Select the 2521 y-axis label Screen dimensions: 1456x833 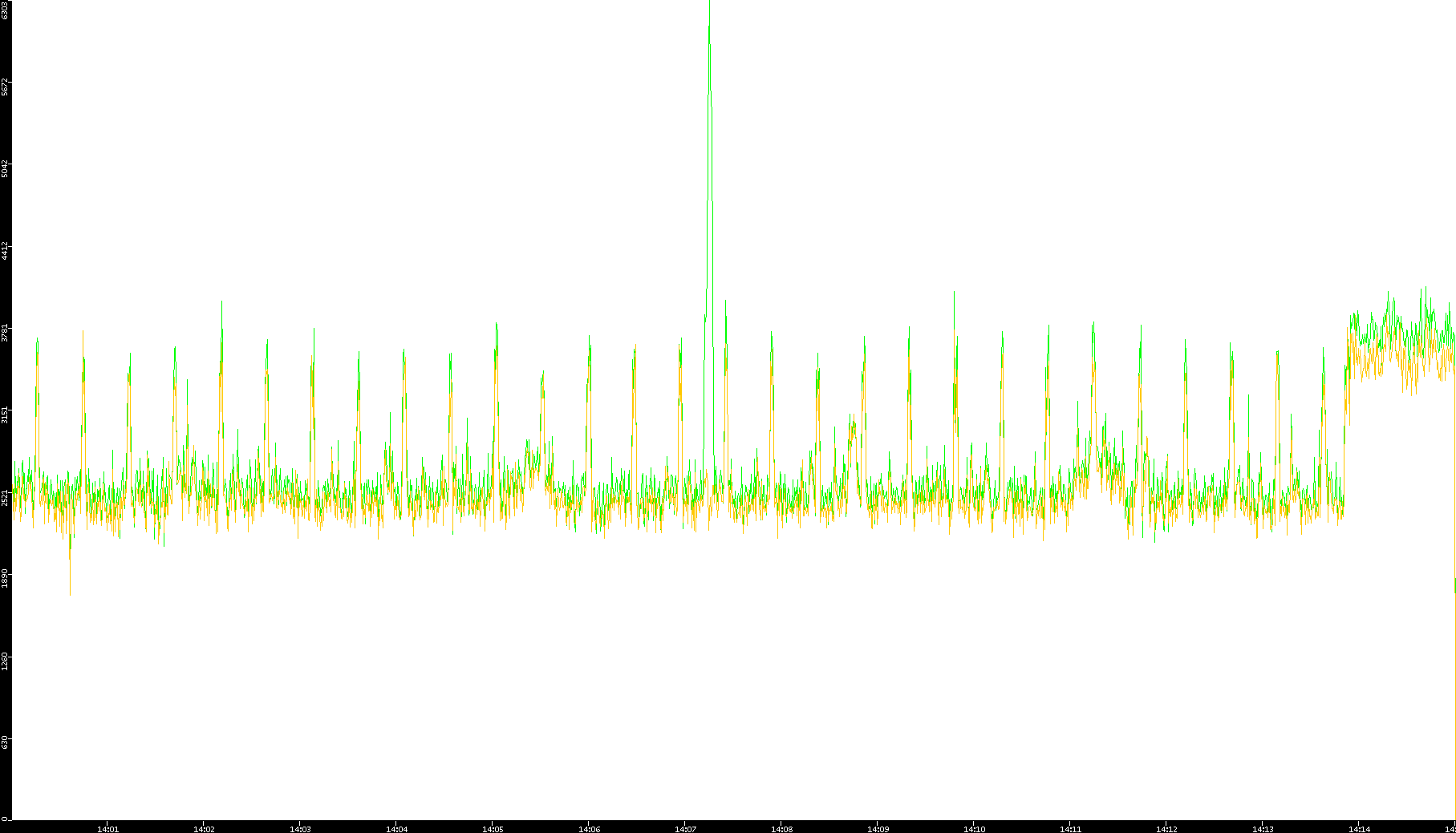tap(5, 497)
